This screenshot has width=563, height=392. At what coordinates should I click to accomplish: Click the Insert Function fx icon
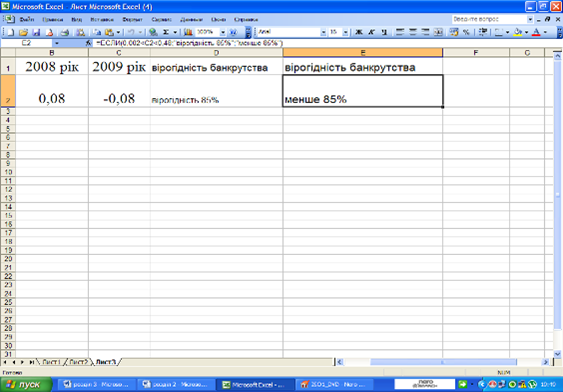coord(89,43)
